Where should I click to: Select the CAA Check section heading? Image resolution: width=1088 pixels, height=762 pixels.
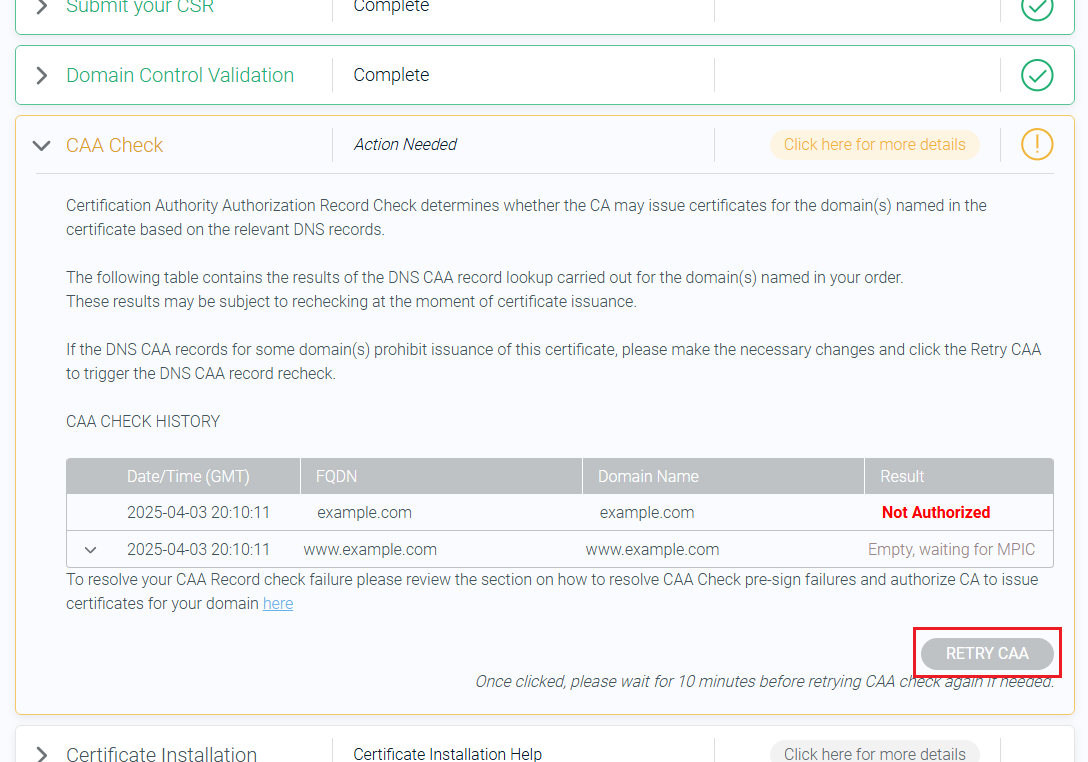pos(114,144)
